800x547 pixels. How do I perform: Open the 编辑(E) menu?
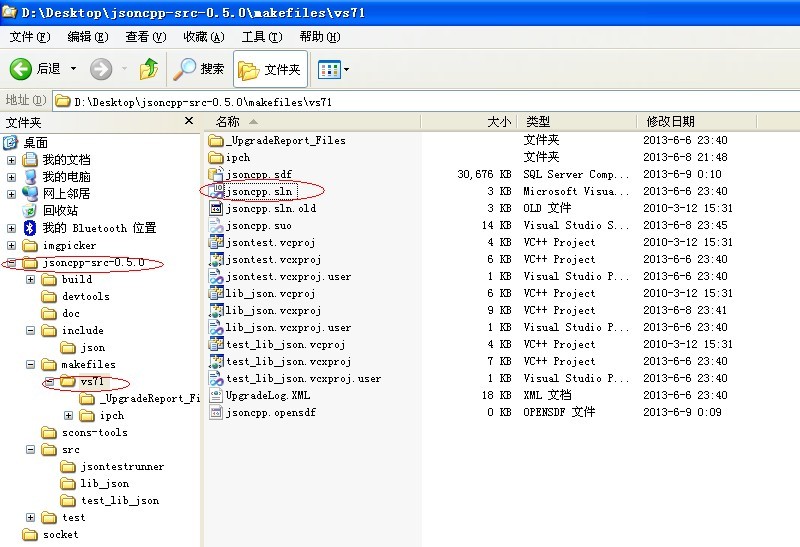88,37
